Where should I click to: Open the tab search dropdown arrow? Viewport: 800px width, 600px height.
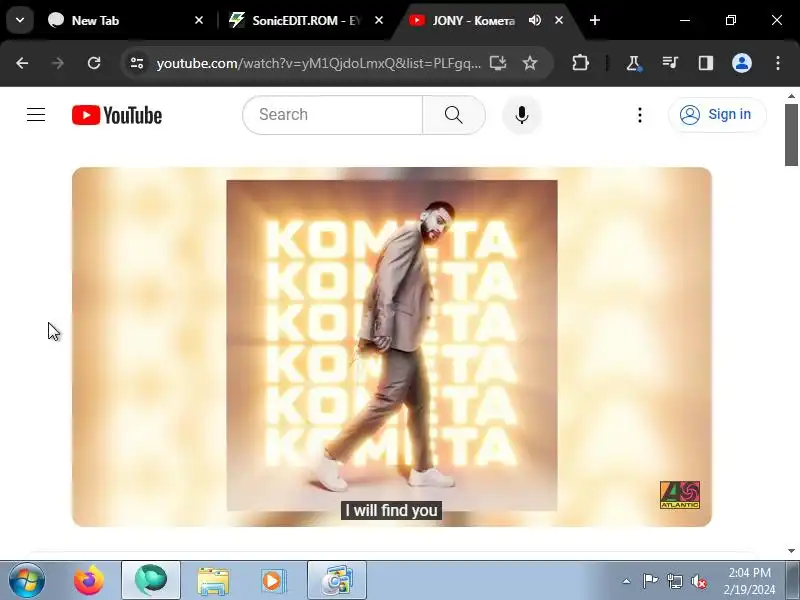click(20, 20)
